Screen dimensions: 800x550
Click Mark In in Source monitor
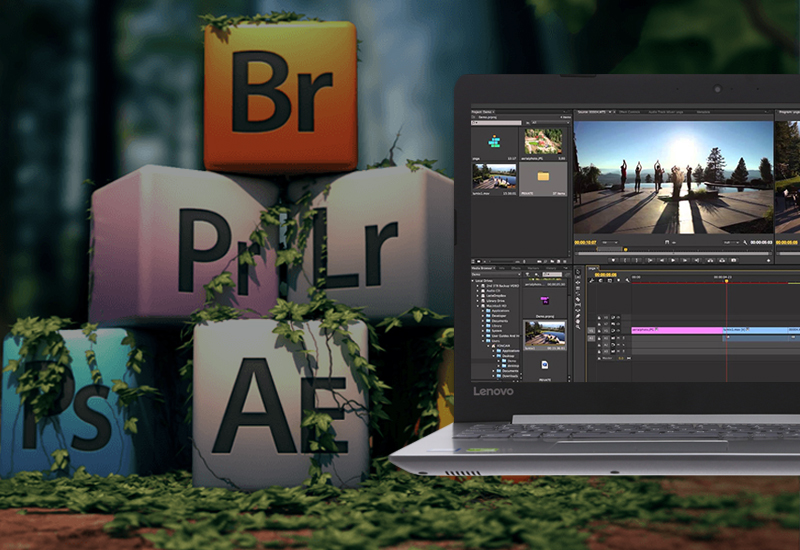click(625, 260)
